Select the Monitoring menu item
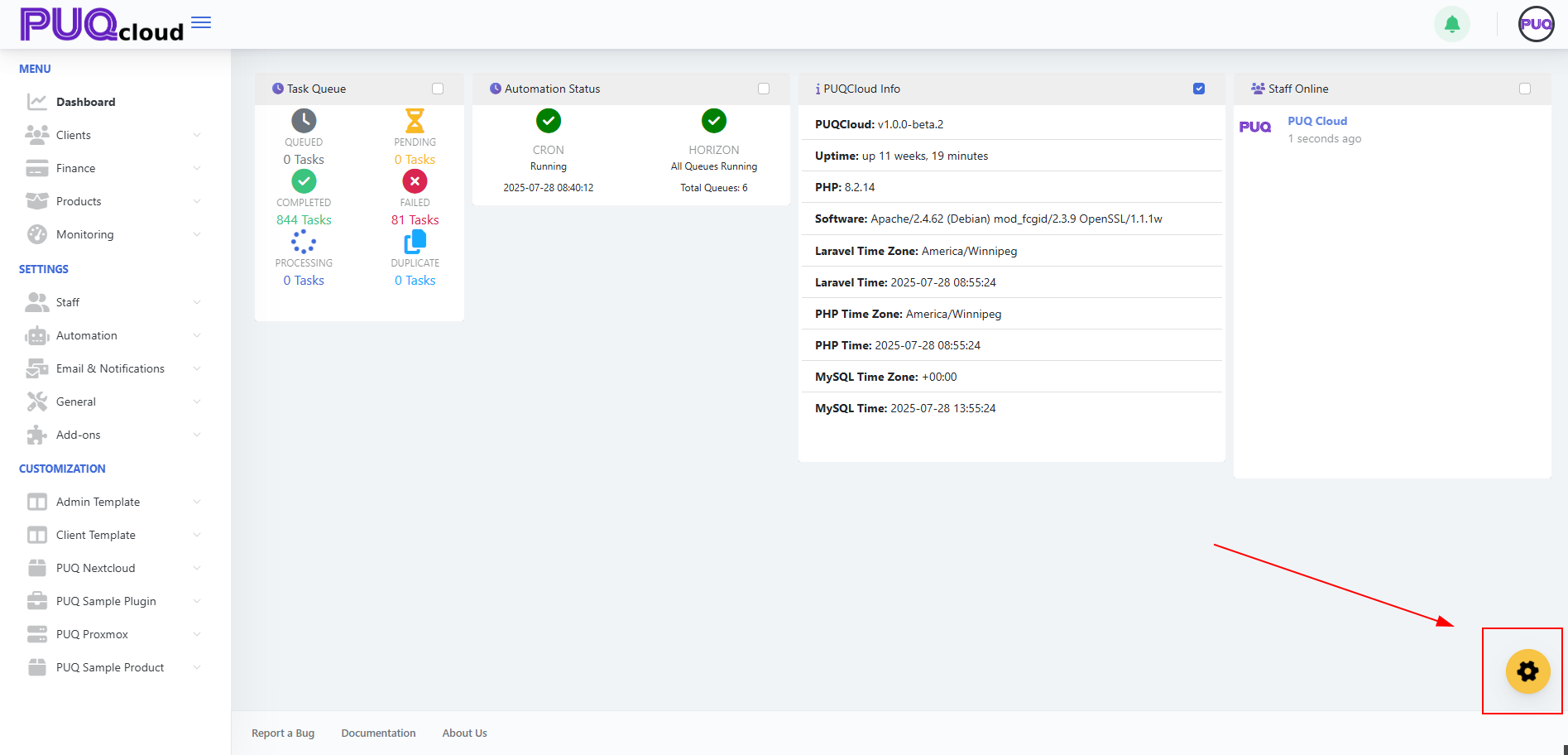The height and width of the screenshot is (755, 1568). [115, 234]
